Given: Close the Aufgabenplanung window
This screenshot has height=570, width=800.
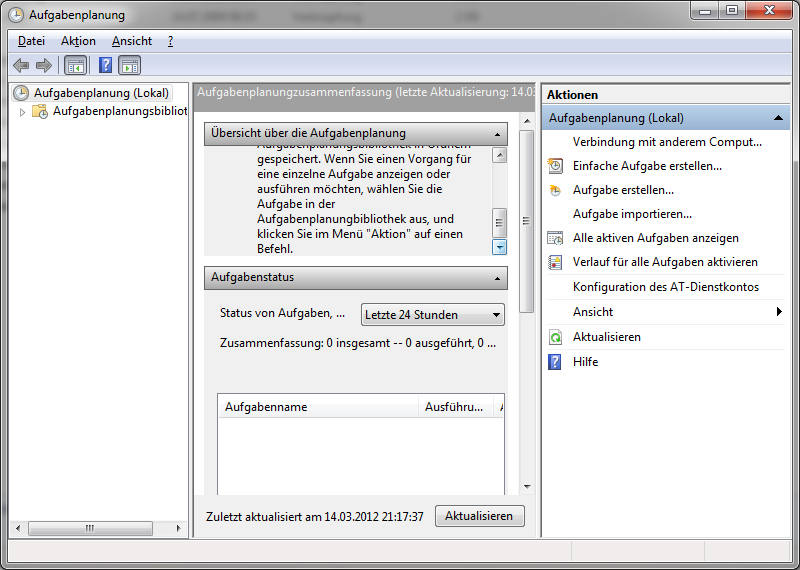Looking at the screenshot, I should (x=769, y=11).
